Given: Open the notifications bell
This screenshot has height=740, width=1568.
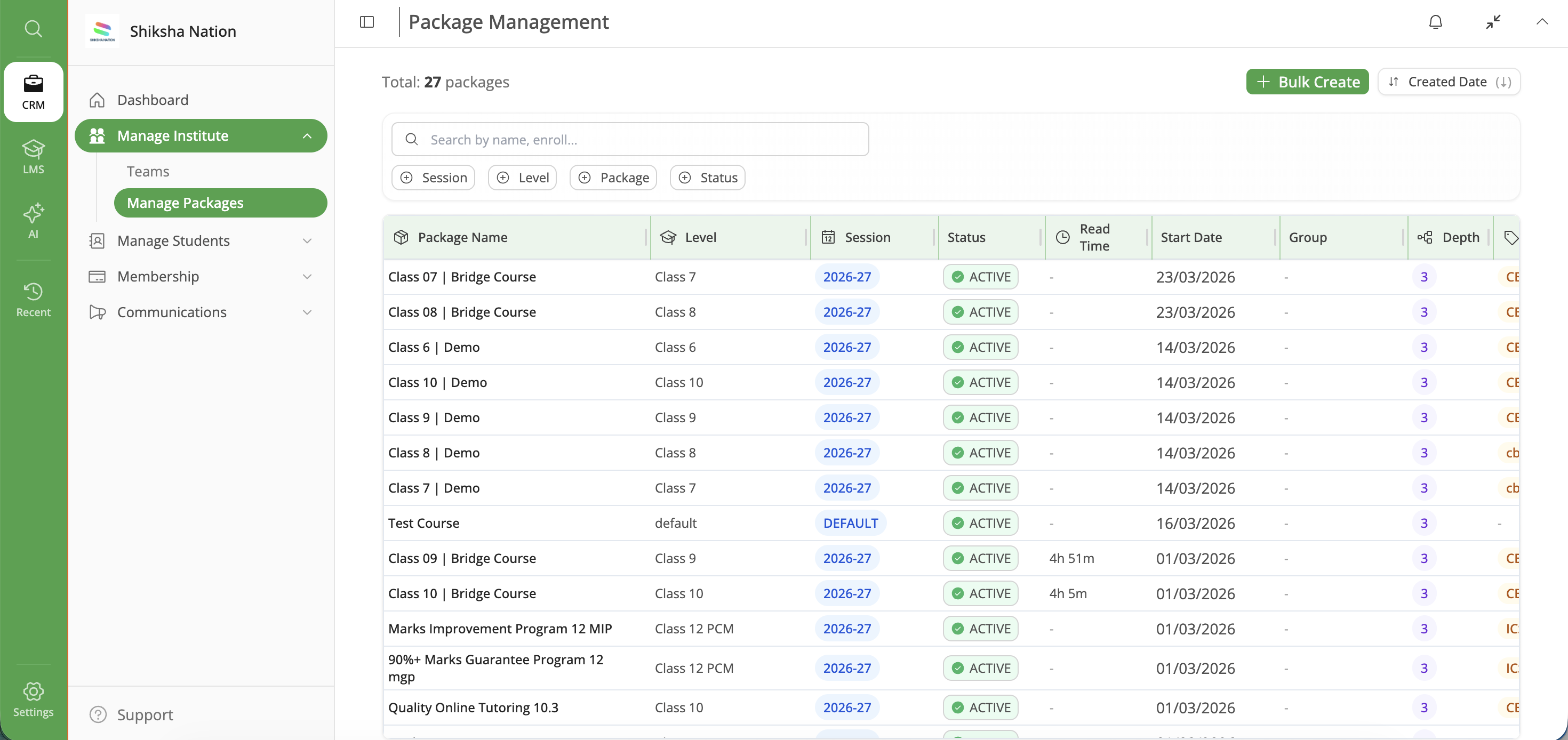Looking at the screenshot, I should 1435,22.
